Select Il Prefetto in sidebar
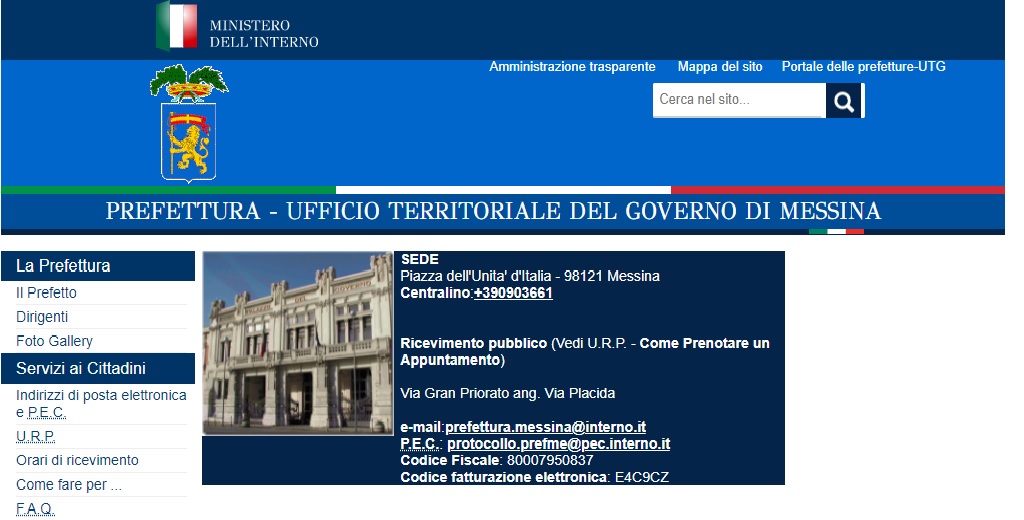 (46, 293)
